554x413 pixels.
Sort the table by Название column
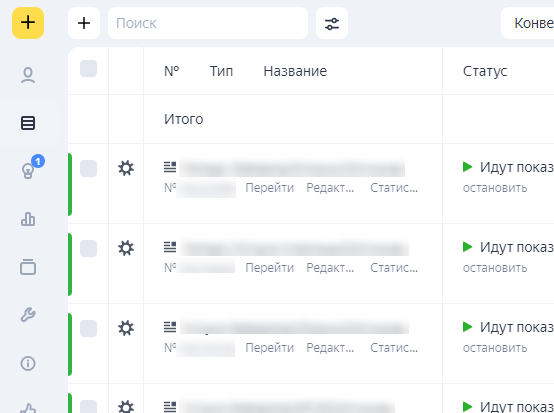coord(295,71)
